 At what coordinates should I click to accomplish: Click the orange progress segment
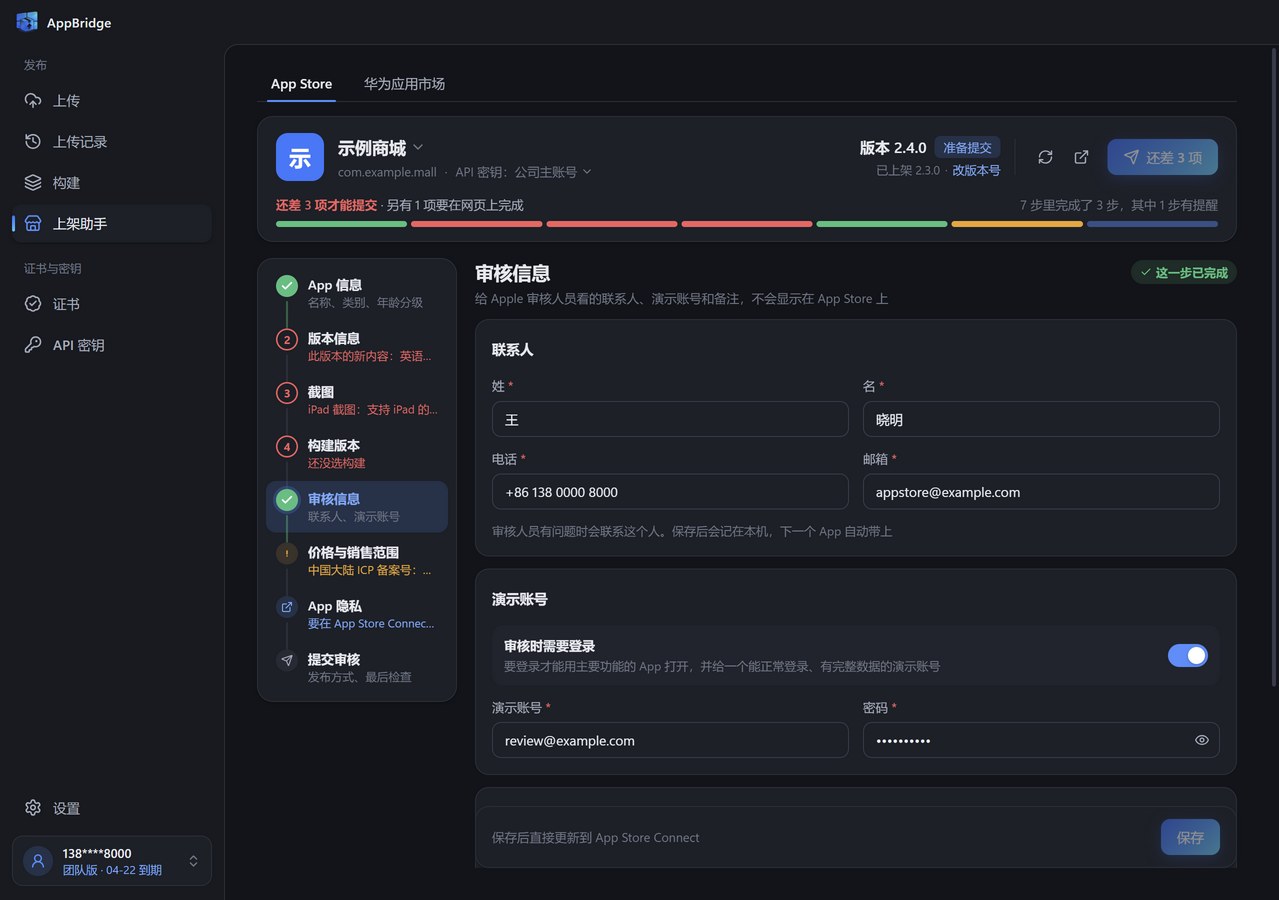[1017, 224]
